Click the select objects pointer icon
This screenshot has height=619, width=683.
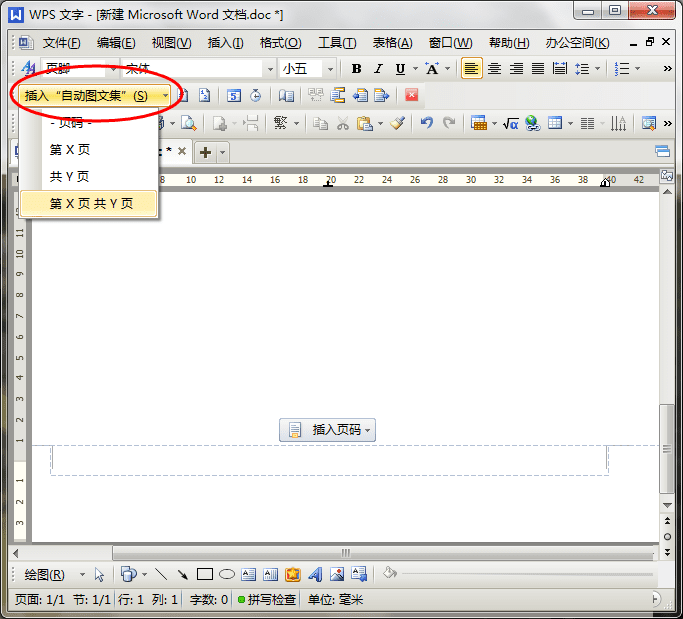point(99,575)
